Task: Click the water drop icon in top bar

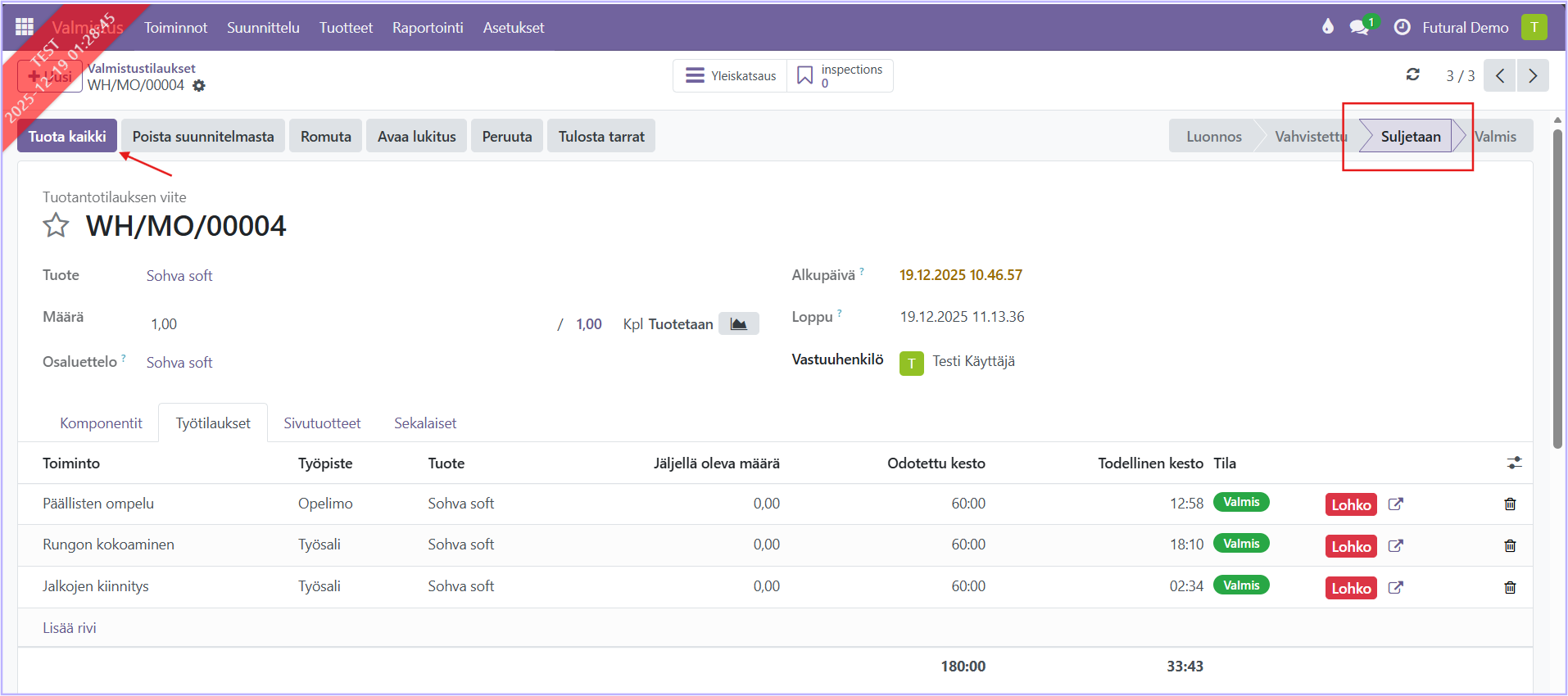Action: tap(1327, 27)
